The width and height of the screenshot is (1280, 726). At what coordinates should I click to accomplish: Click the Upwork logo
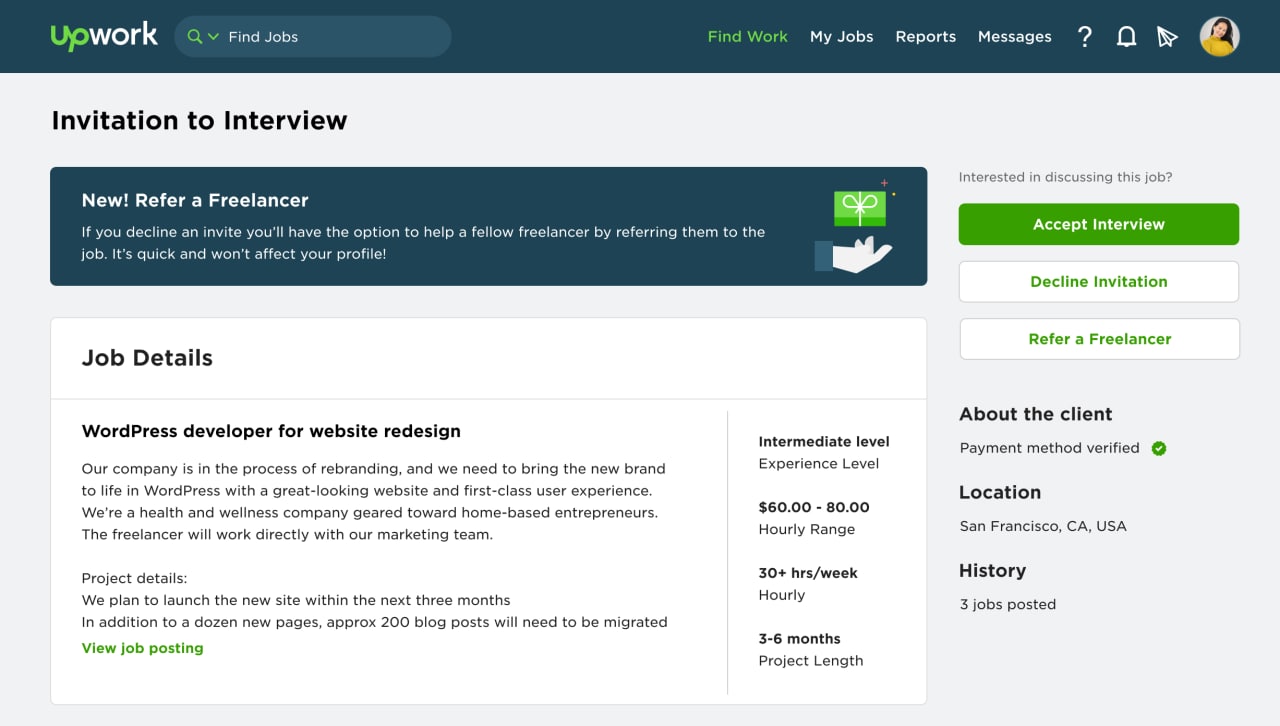pyautogui.click(x=104, y=36)
